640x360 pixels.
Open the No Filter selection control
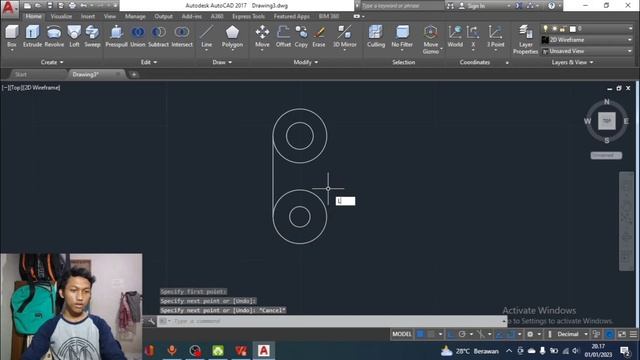pyautogui.click(x=402, y=36)
